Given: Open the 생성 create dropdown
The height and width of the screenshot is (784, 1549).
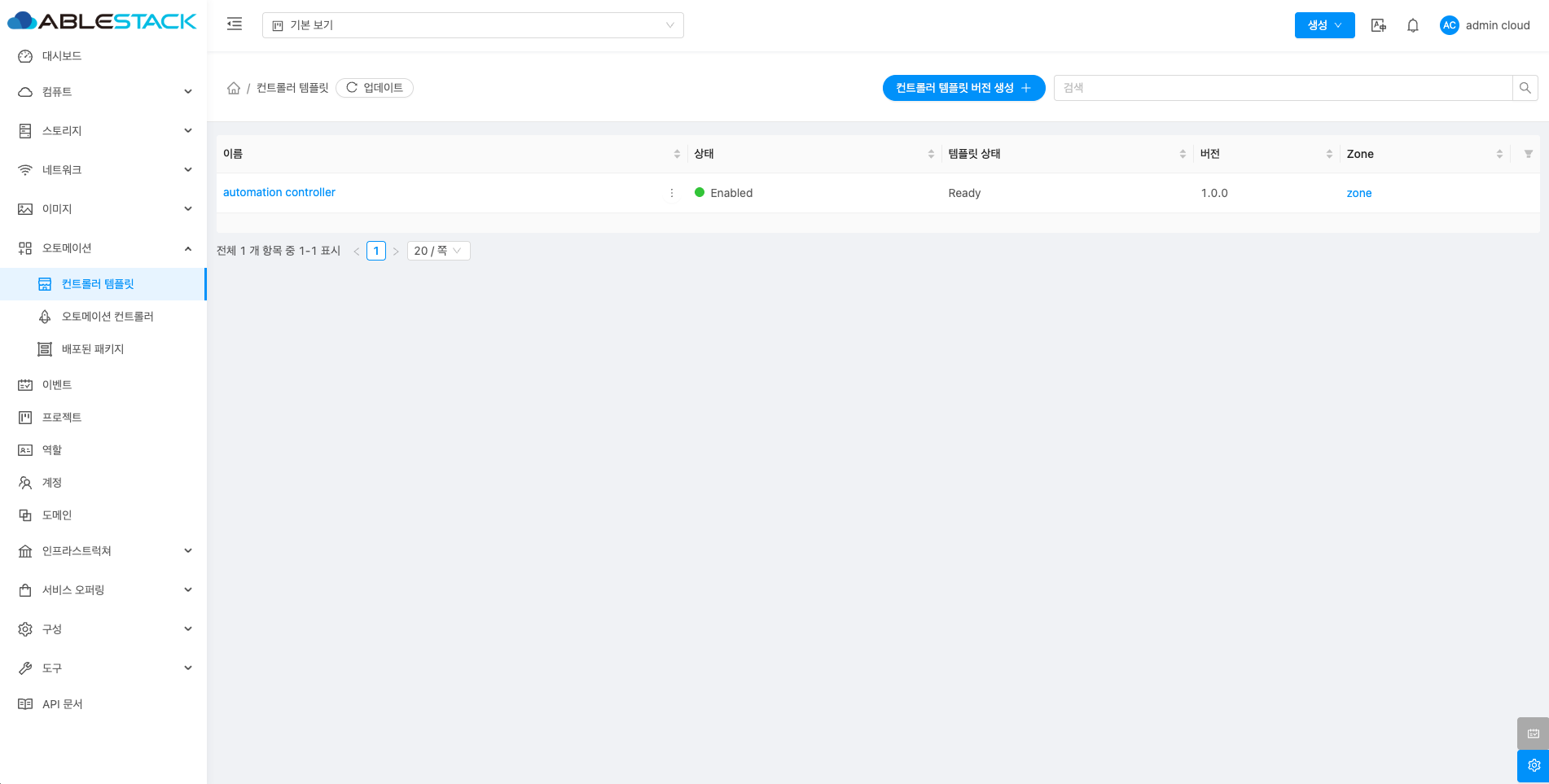Looking at the screenshot, I should pos(1324,25).
